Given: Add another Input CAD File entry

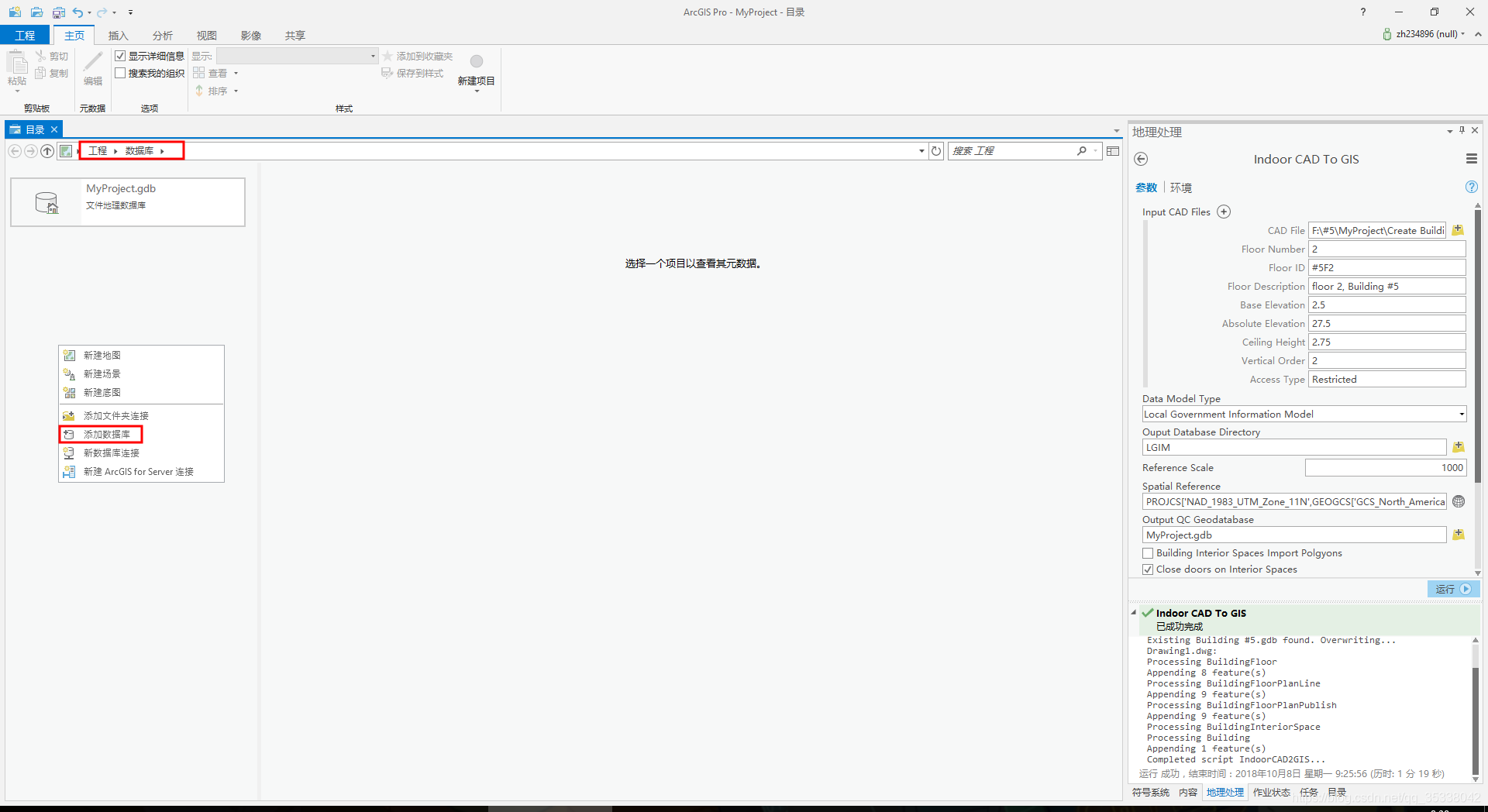Looking at the screenshot, I should pos(1224,212).
